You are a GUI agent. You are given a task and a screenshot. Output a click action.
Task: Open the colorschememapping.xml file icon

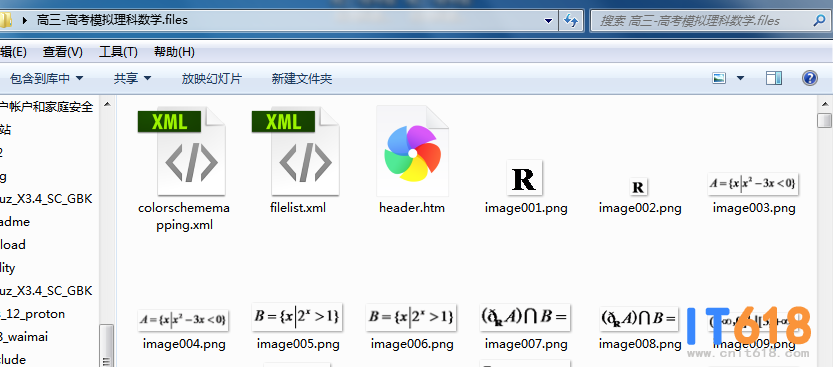click(x=183, y=152)
